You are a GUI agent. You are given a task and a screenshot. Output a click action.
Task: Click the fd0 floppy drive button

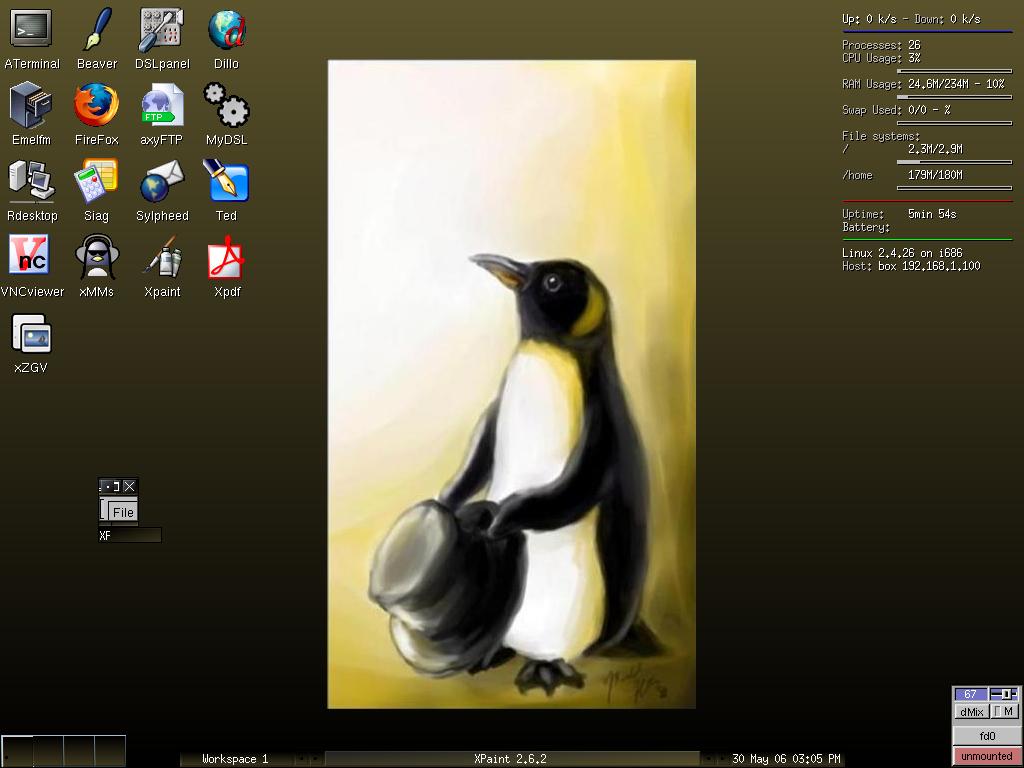coord(987,736)
